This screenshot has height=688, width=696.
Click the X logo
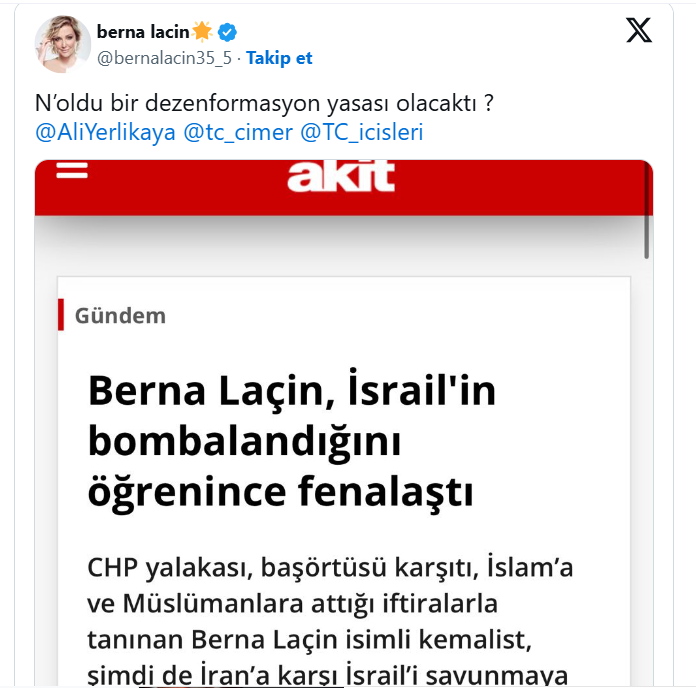(x=639, y=31)
